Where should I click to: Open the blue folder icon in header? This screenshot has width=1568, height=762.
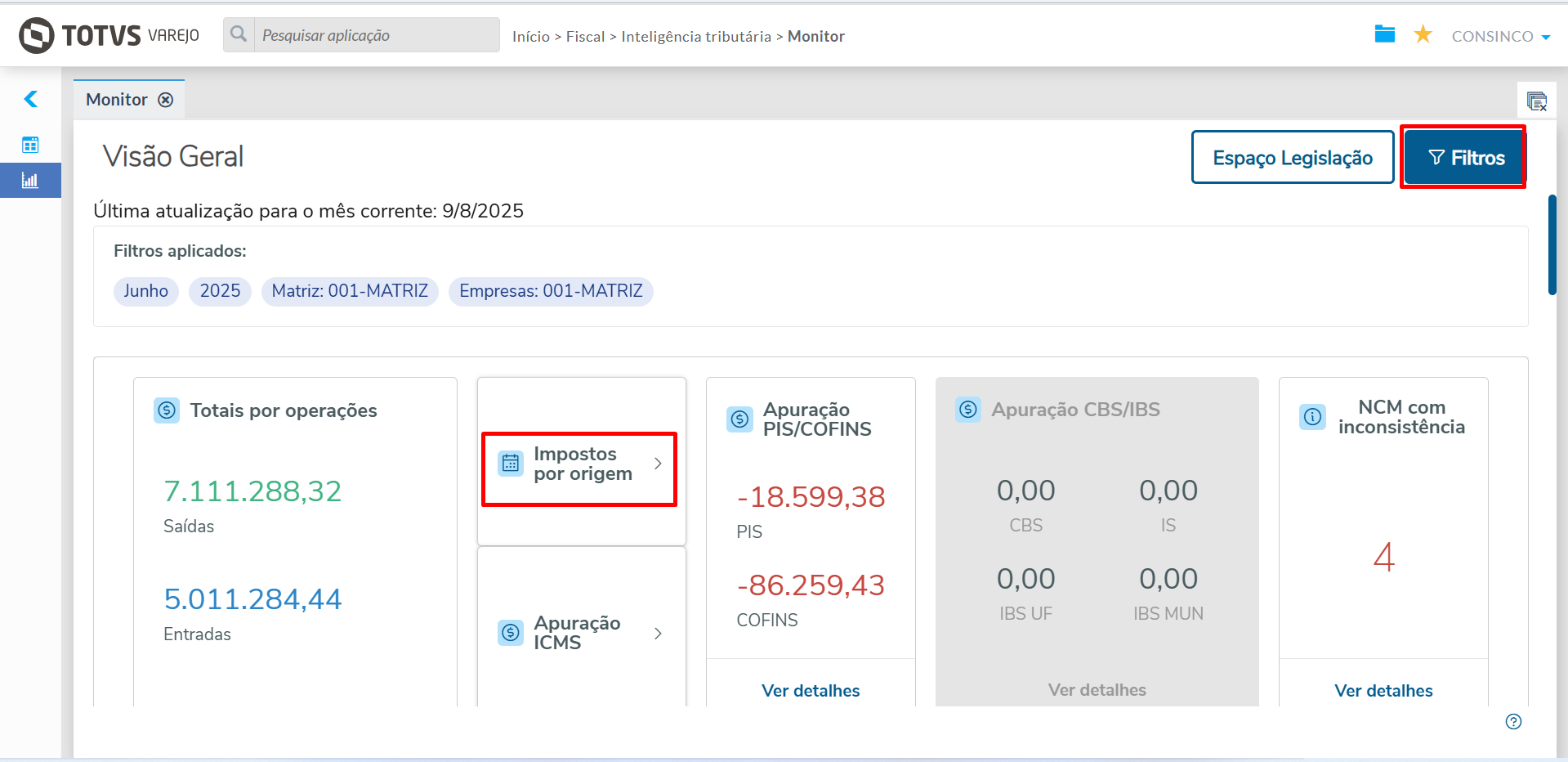[x=1384, y=34]
